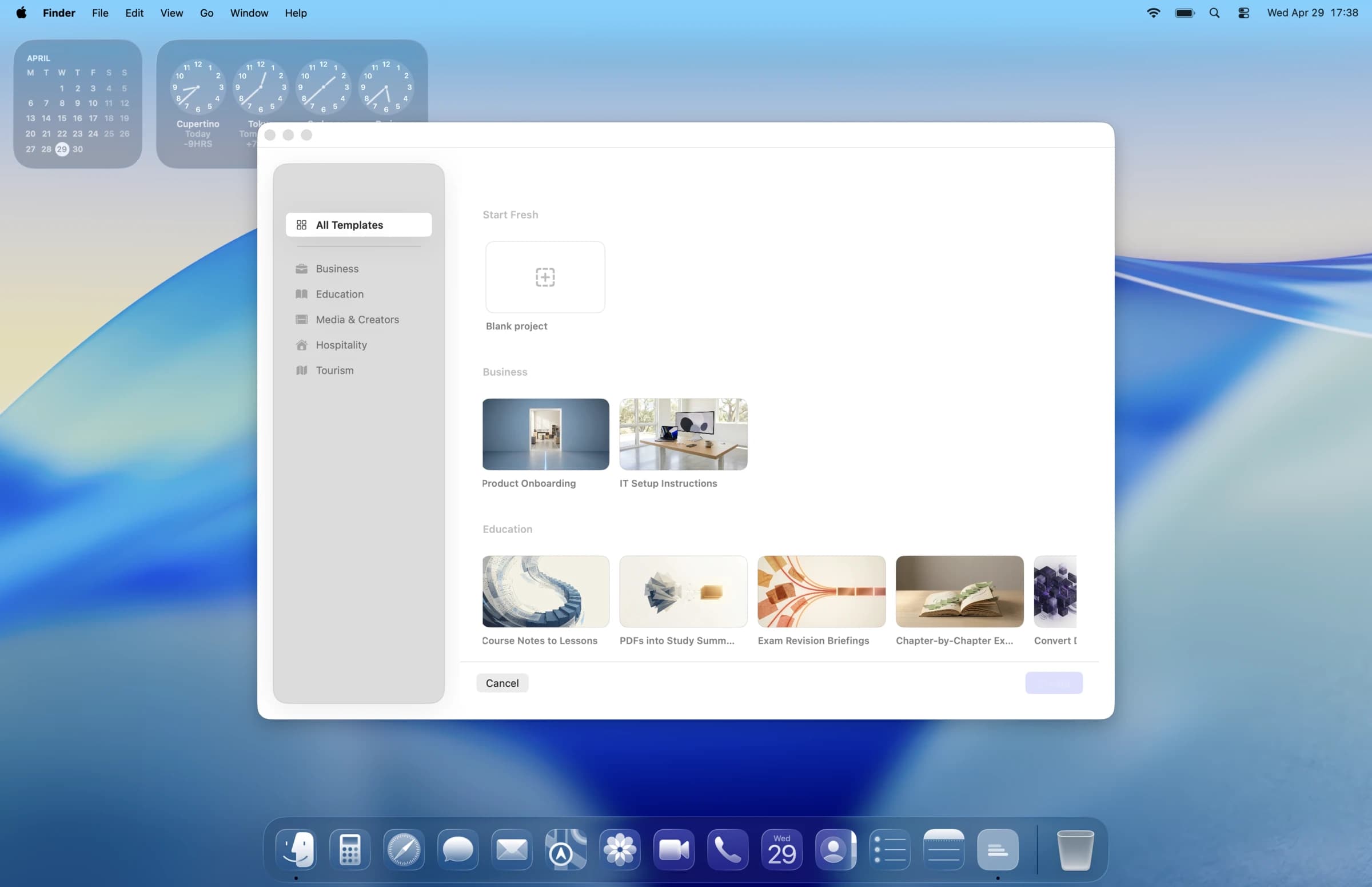Launch Safari from the Dock
The height and width of the screenshot is (887, 1372).
pos(404,849)
